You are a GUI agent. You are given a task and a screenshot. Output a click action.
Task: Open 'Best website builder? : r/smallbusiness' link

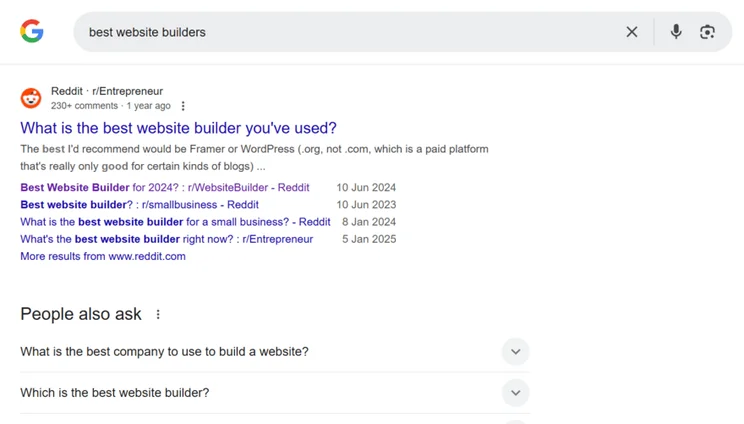pyautogui.click(x=140, y=204)
